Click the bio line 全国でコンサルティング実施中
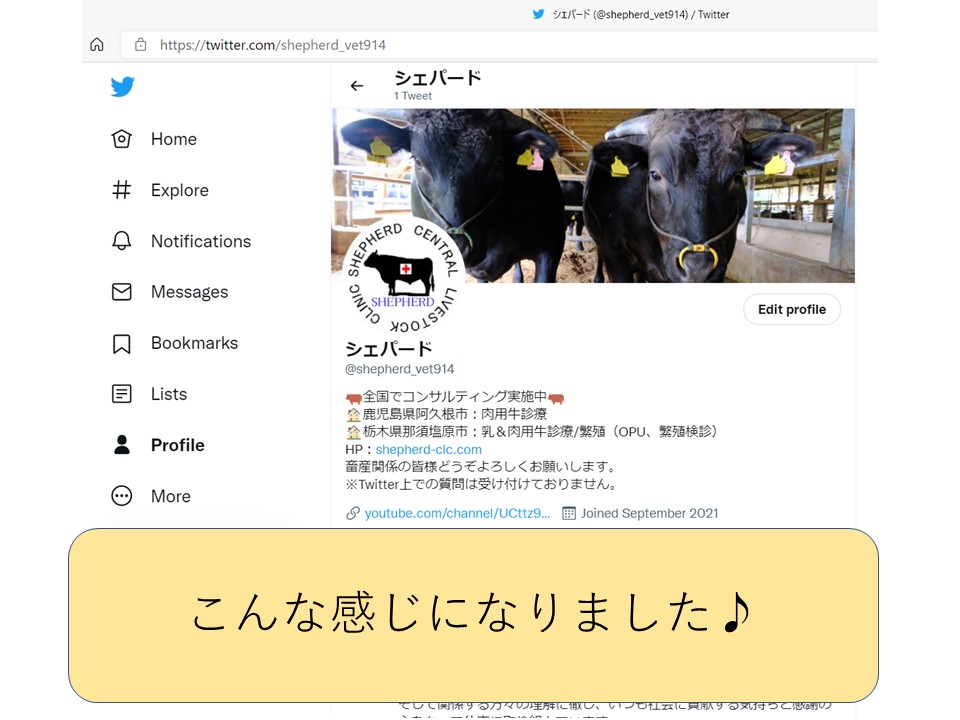Screen dimensions: 960x720 [x=455, y=397]
